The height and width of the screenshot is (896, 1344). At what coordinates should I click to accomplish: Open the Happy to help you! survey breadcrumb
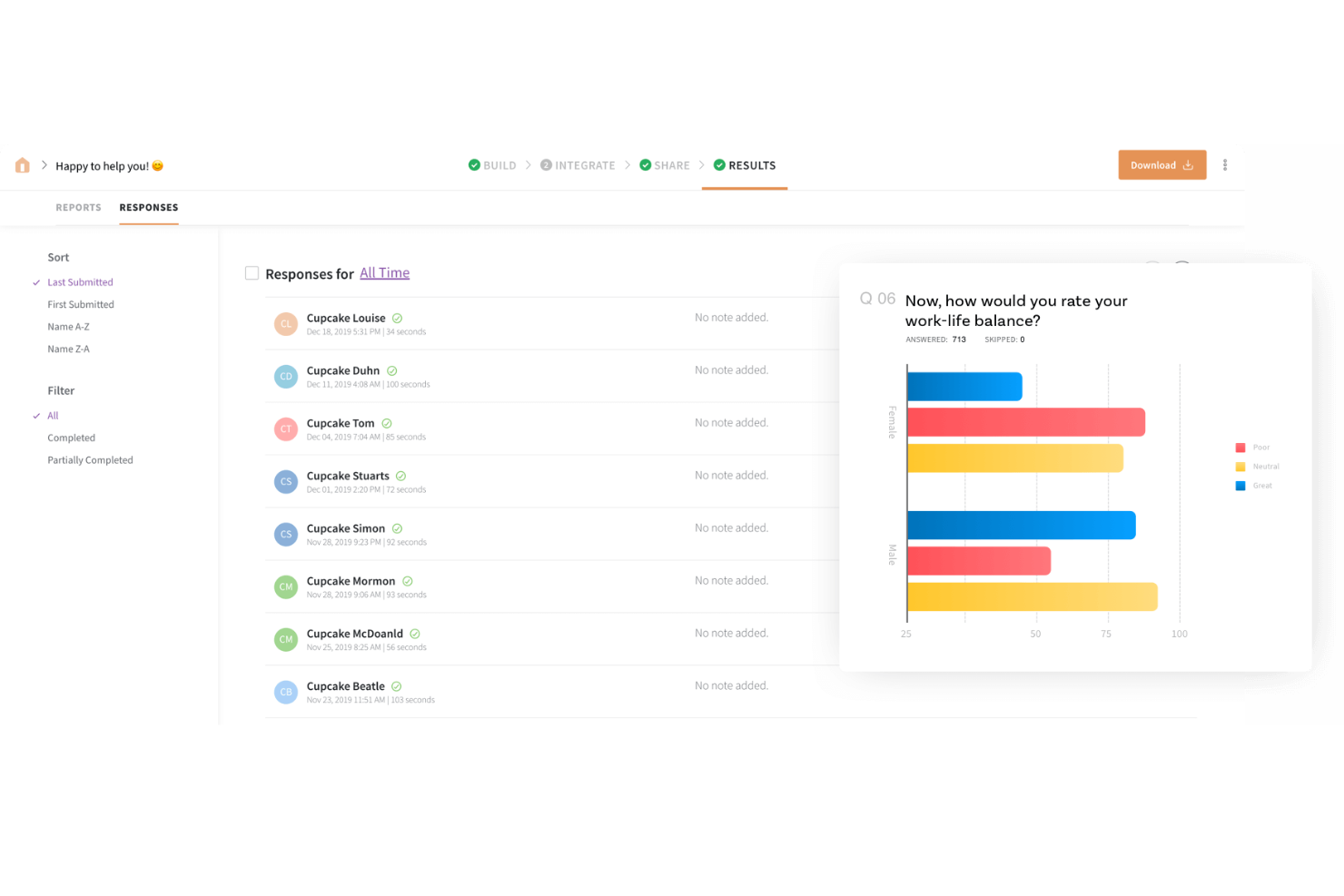[102, 165]
